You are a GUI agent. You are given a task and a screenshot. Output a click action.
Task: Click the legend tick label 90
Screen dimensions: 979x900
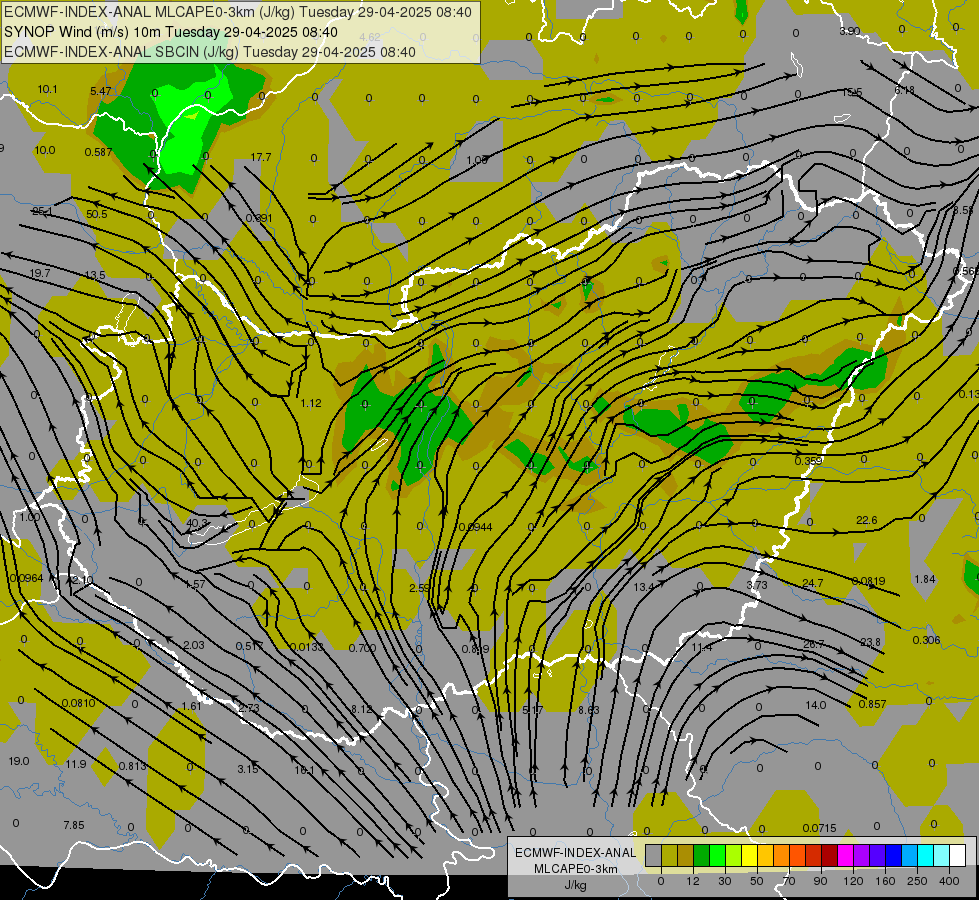(x=820, y=881)
